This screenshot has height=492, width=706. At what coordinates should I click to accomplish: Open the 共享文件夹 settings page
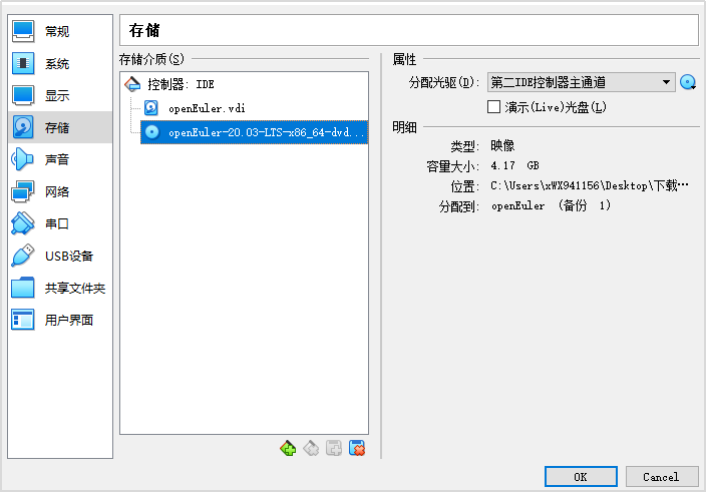[x=60, y=288]
